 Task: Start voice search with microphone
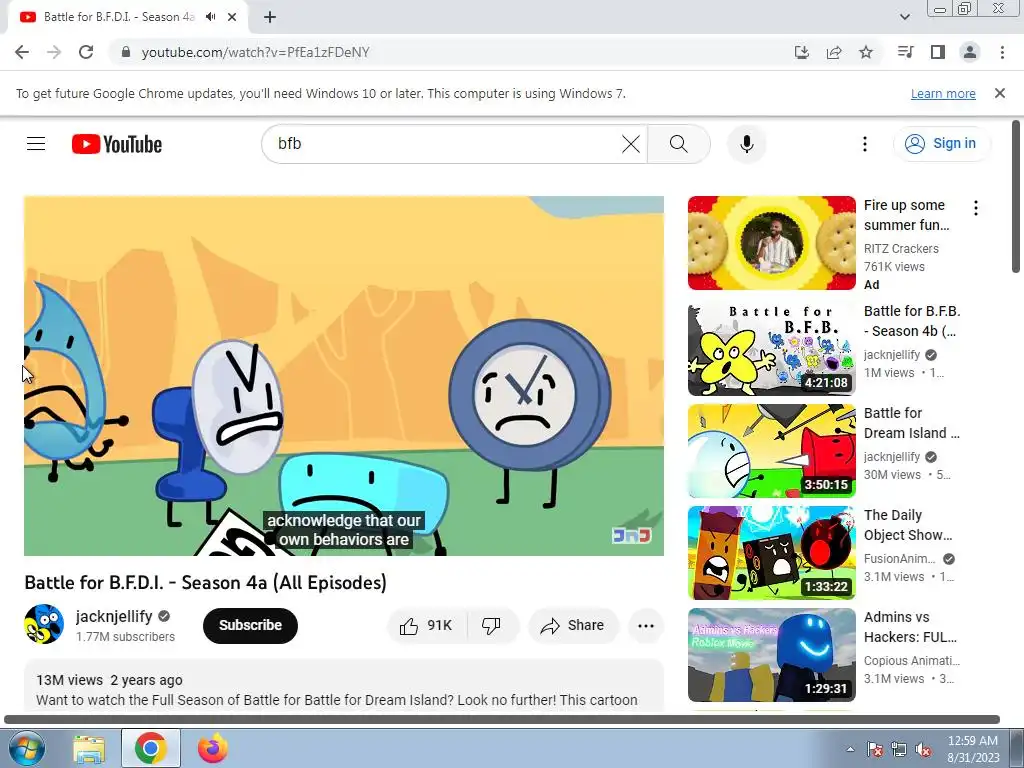(746, 144)
